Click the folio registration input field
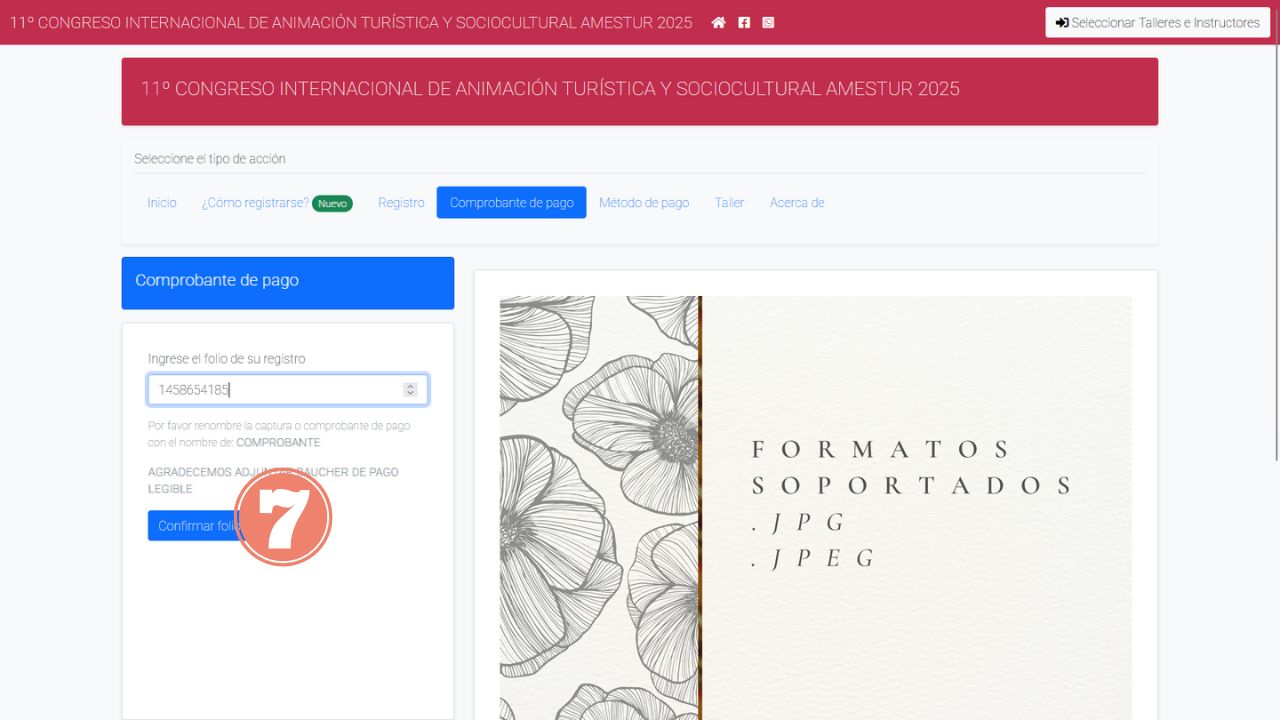Image resolution: width=1280 pixels, height=720 pixels. click(x=275, y=390)
